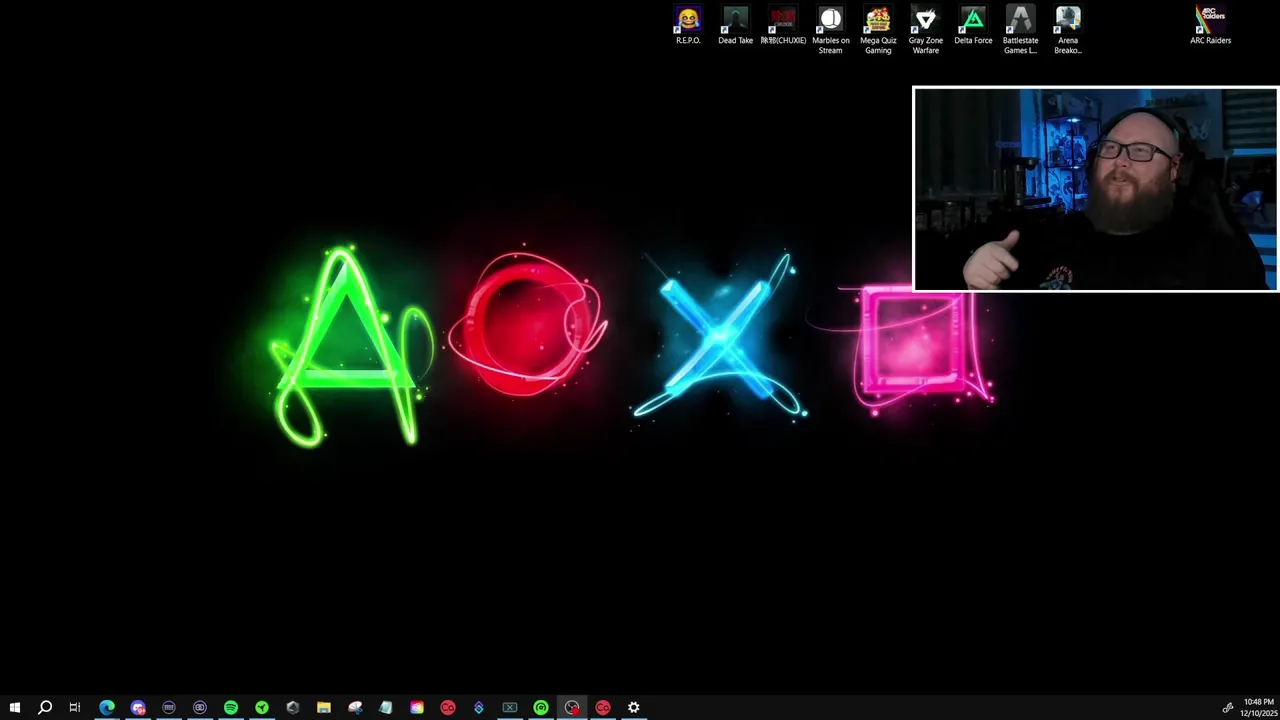This screenshot has height=720, width=1280.
Task: Select the CHUXIE game desktop shortcut
Action: [783, 25]
